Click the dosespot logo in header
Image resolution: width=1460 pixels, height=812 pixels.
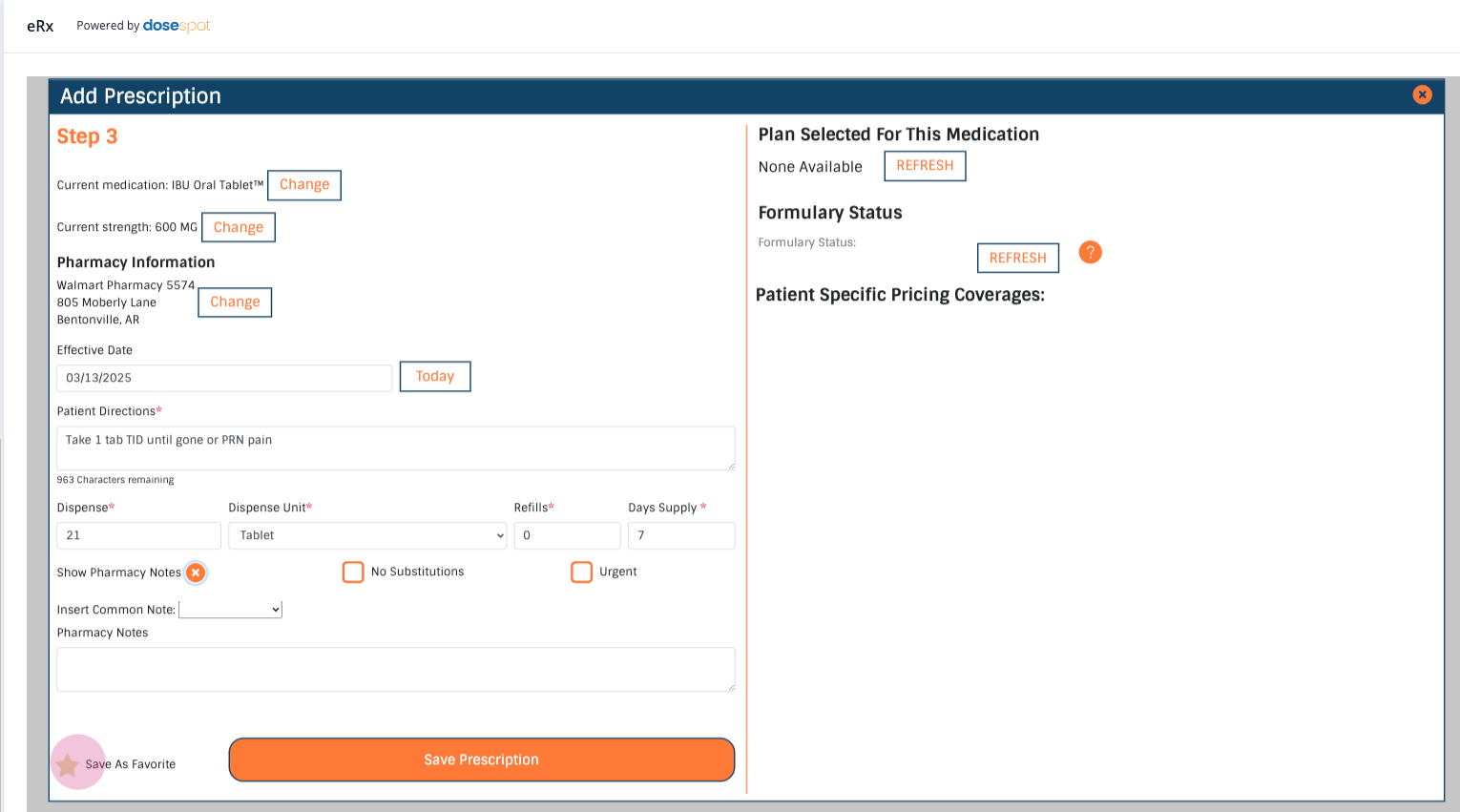point(177,26)
